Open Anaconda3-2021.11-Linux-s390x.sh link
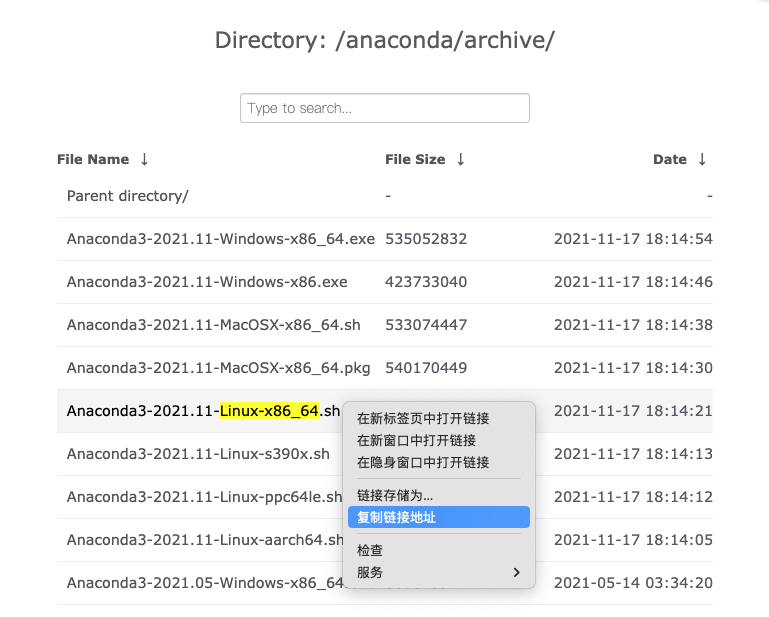 pyautogui.click(x=198, y=454)
